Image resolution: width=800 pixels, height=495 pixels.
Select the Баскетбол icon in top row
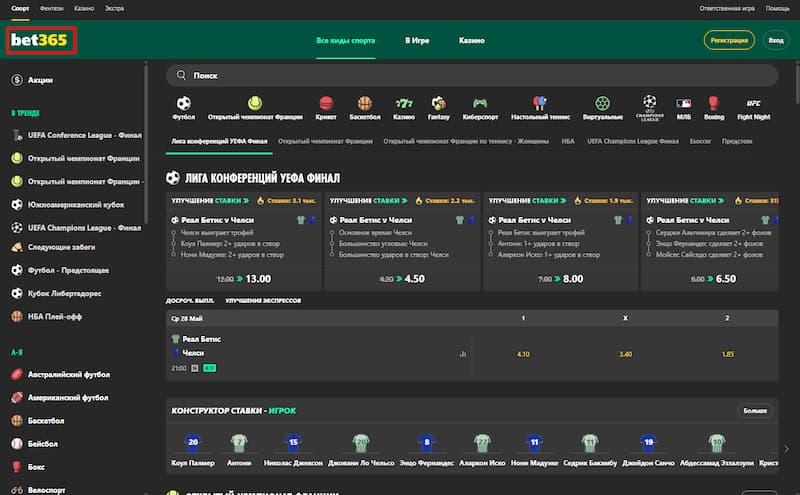[365, 108]
